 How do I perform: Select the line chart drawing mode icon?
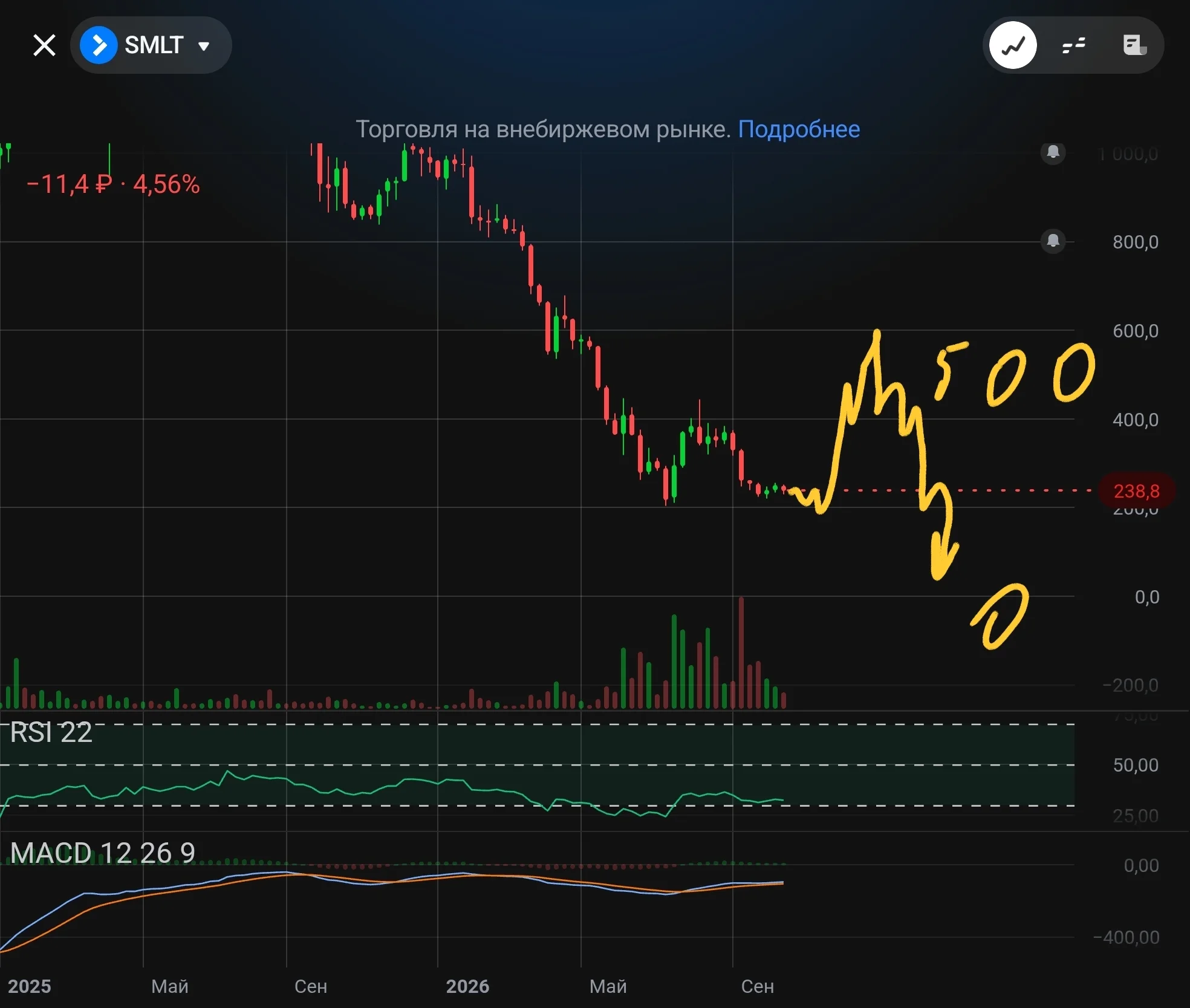coord(1013,45)
